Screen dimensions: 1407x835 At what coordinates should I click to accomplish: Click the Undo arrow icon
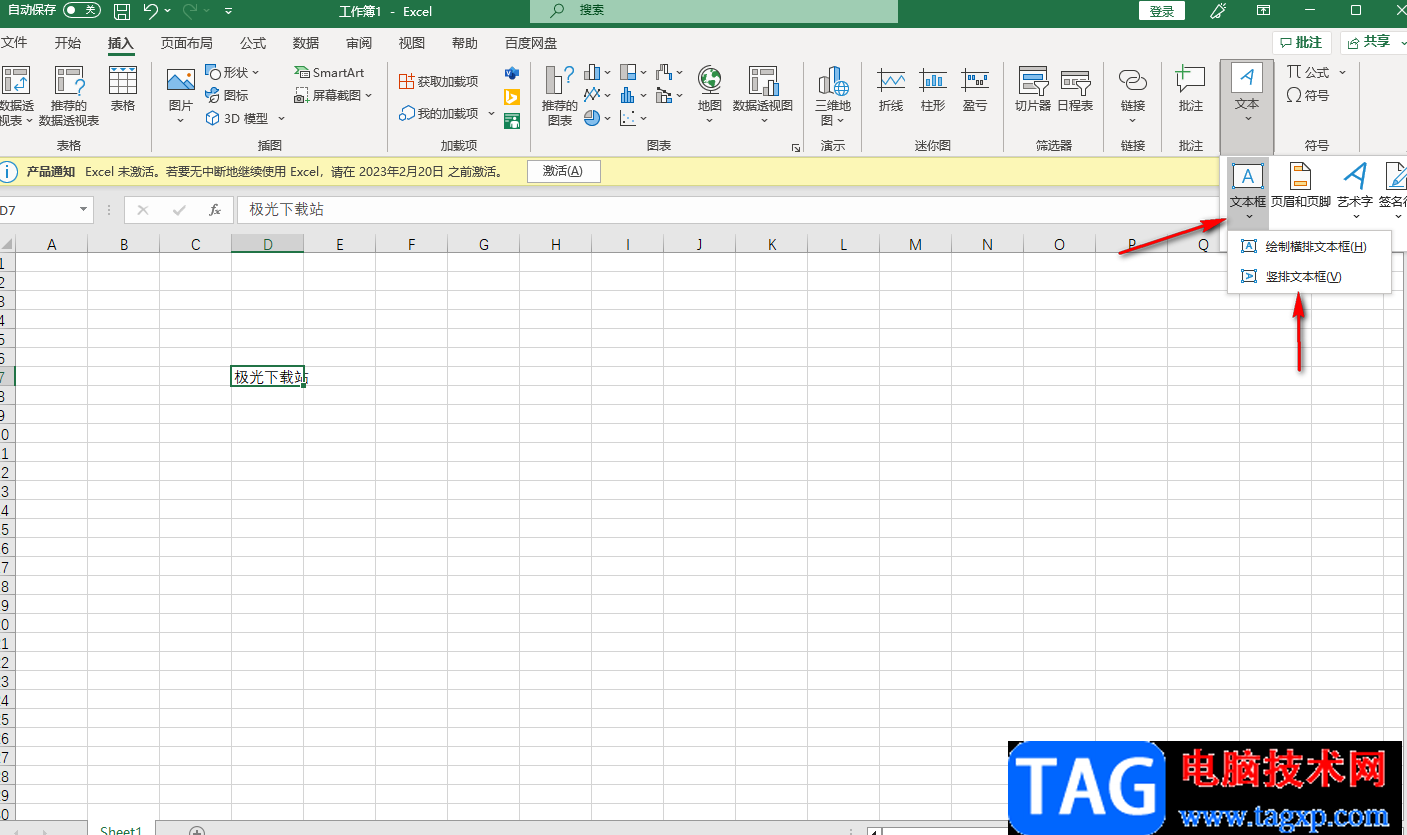coord(150,11)
